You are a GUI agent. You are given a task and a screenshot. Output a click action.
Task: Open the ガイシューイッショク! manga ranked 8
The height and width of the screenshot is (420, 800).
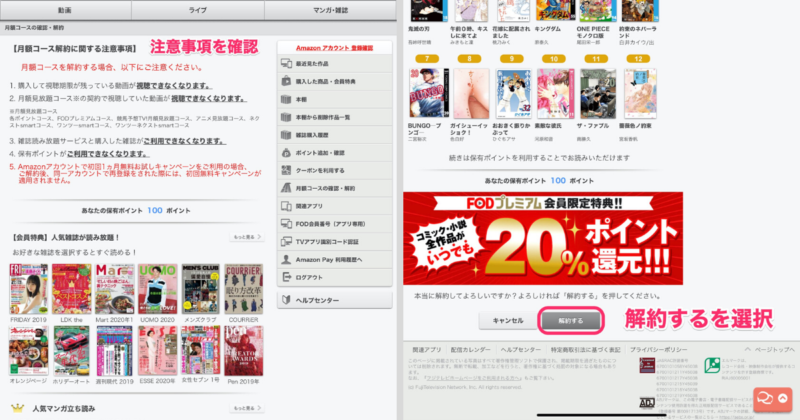(470, 93)
